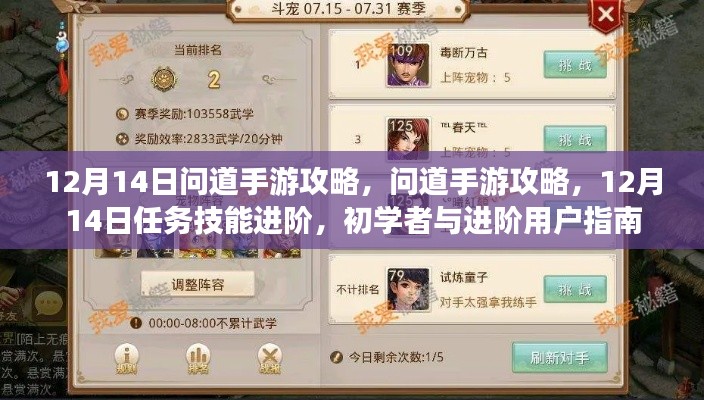The image size is (704, 400).
Task: Click the blue potion flask icon
Action: tap(62, 44)
